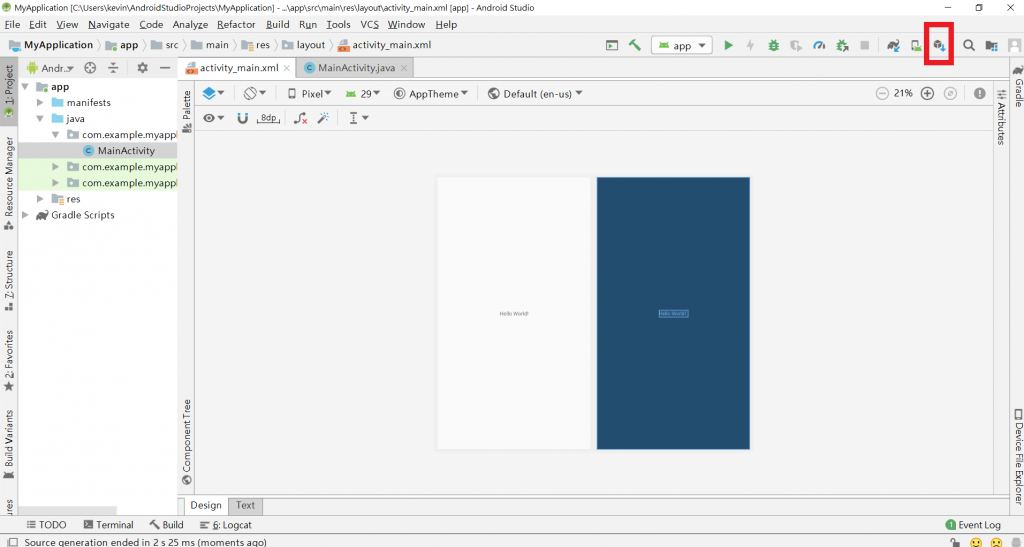
Task: Click the Debug app bug icon
Action: (x=773, y=45)
